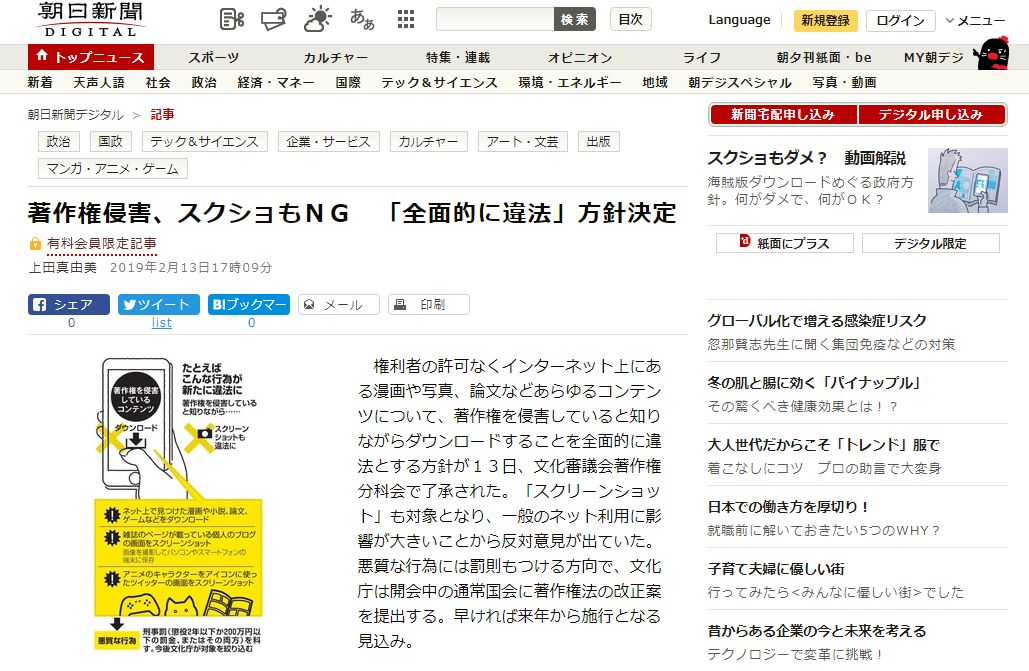
Task: Select the トップニュース tab
Action: point(91,57)
